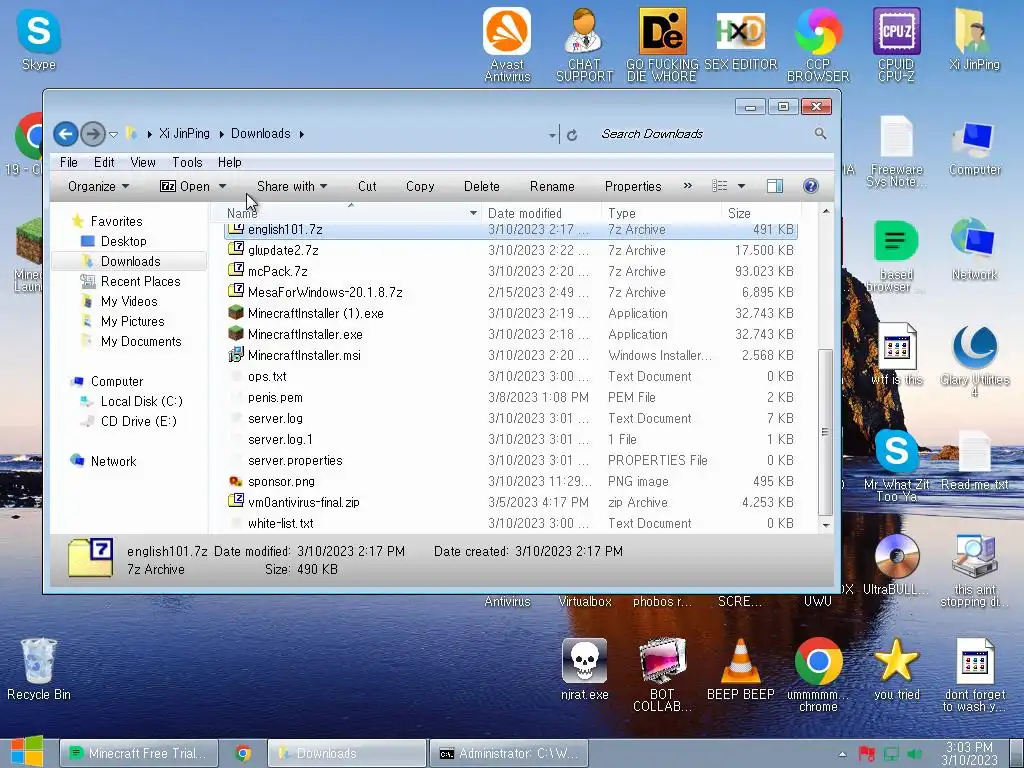
Task: Open the Organize dropdown menu
Action: pyautogui.click(x=99, y=186)
